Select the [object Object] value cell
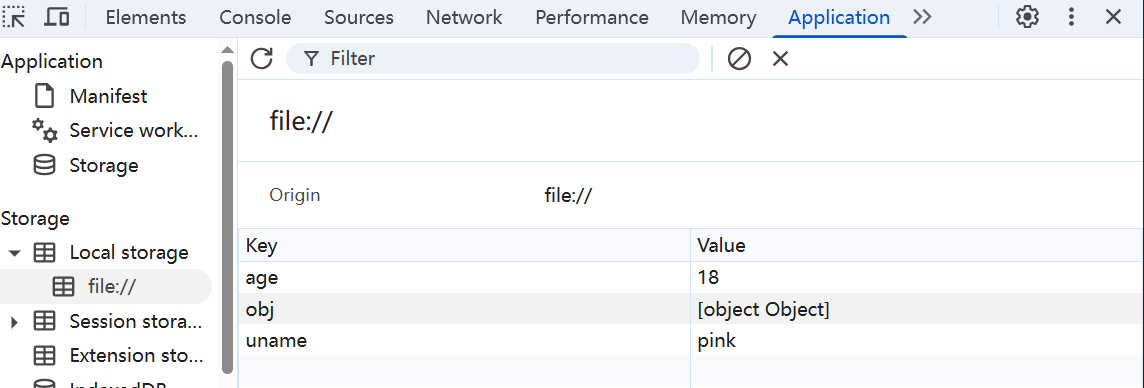 pos(917,309)
